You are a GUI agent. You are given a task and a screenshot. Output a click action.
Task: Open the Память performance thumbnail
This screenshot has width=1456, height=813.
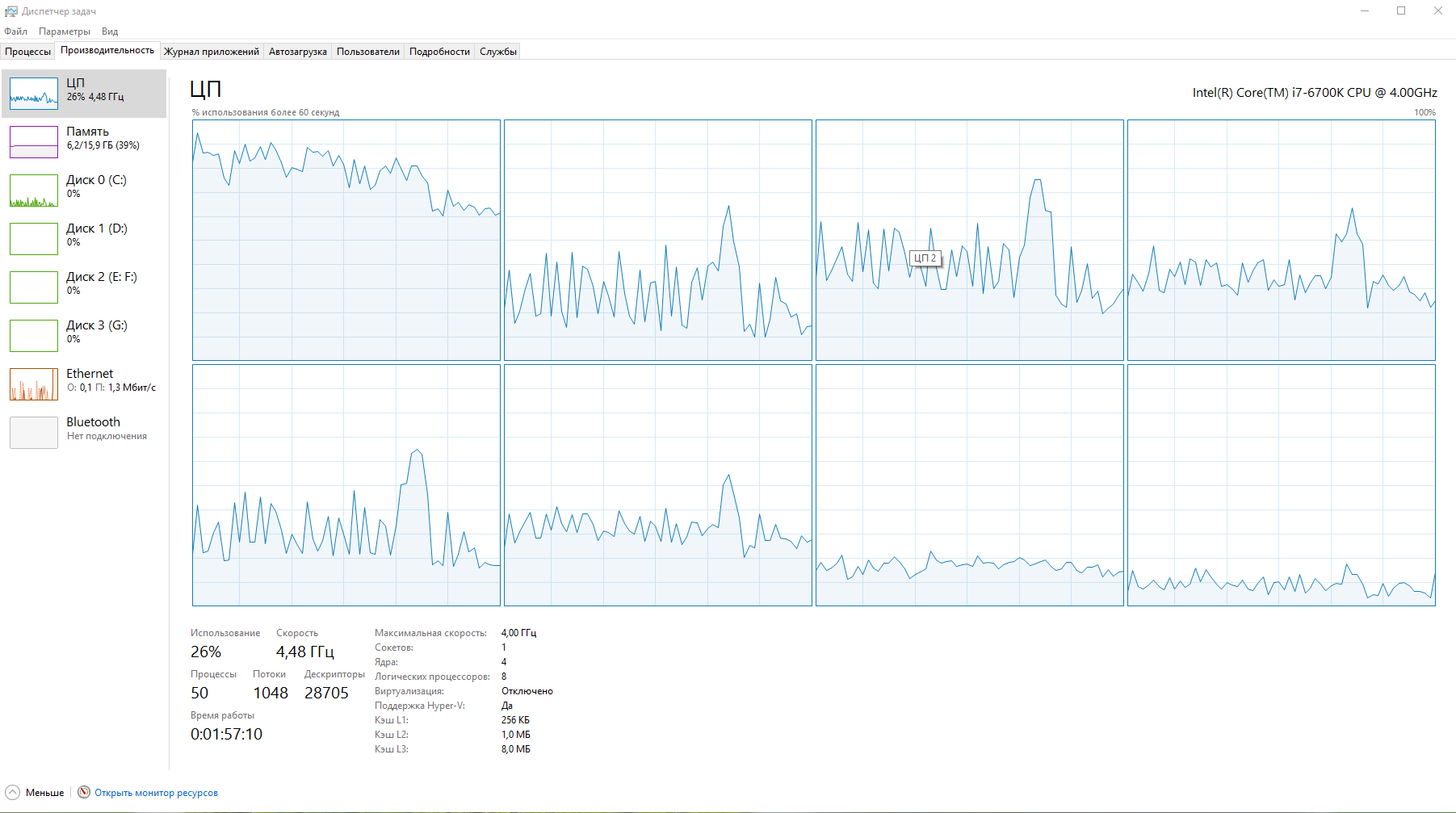point(34,142)
